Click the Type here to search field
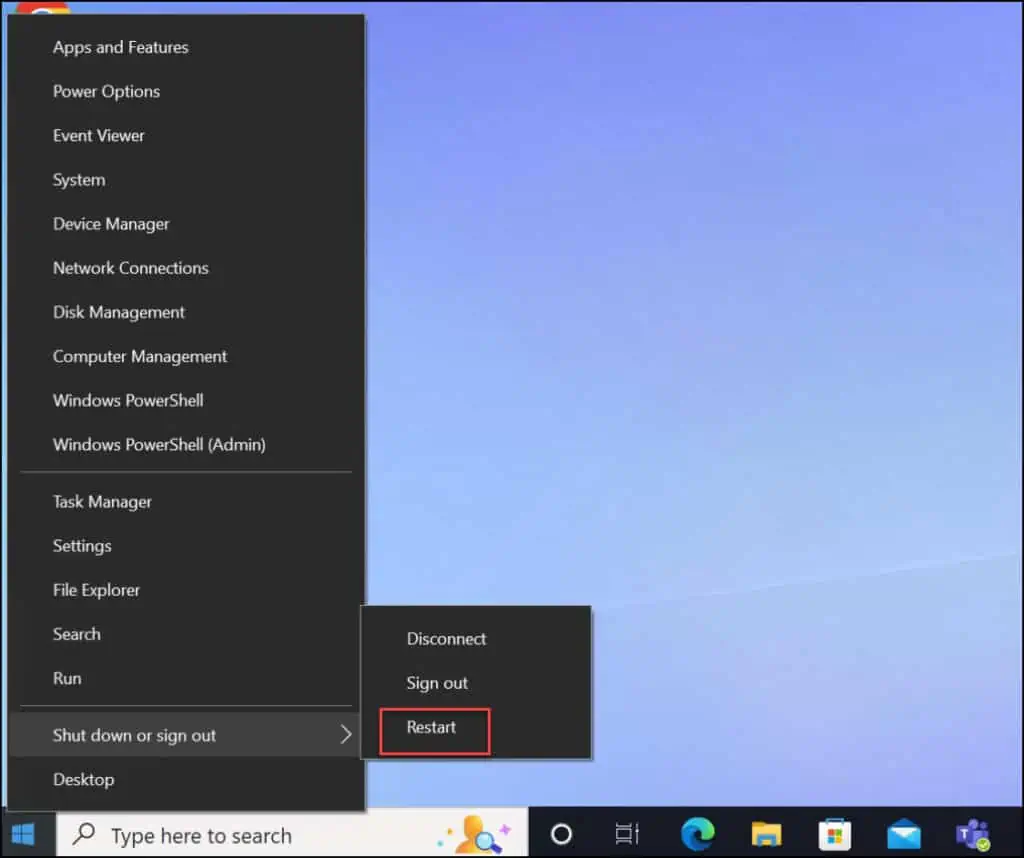This screenshot has width=1024, height=858. [x=292, y=834]
